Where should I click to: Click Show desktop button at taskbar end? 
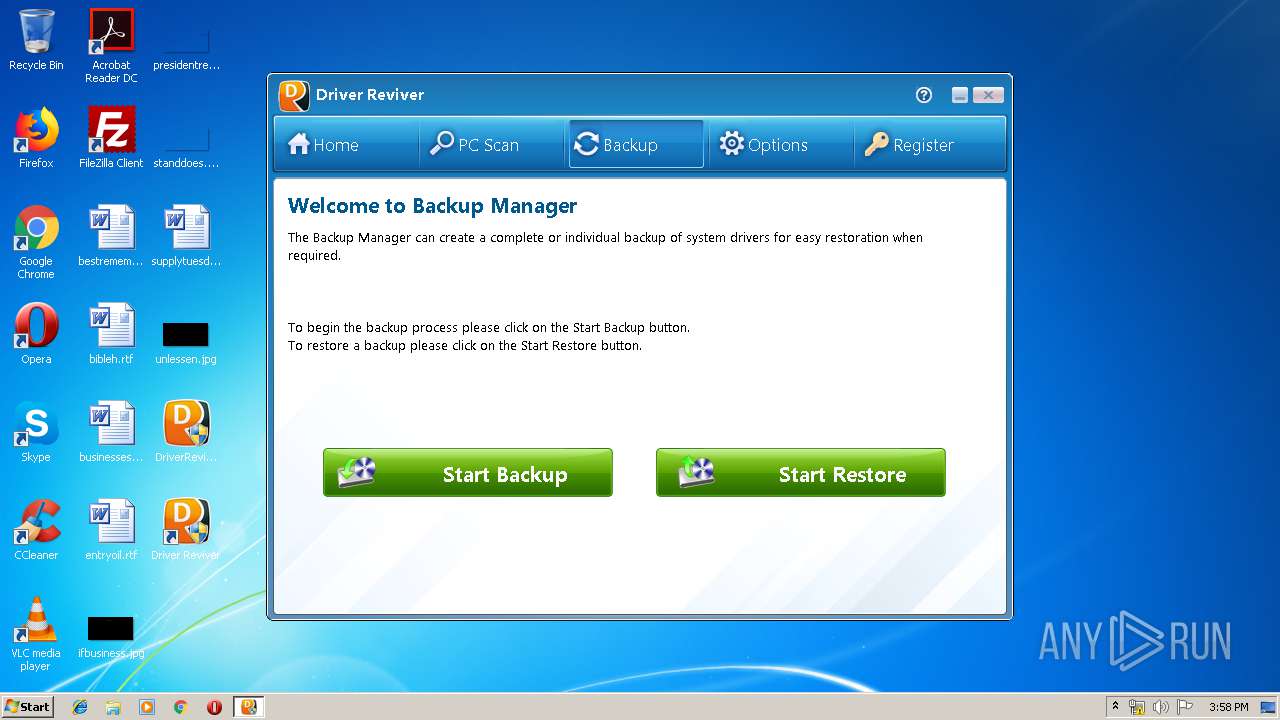(1269, 707)
